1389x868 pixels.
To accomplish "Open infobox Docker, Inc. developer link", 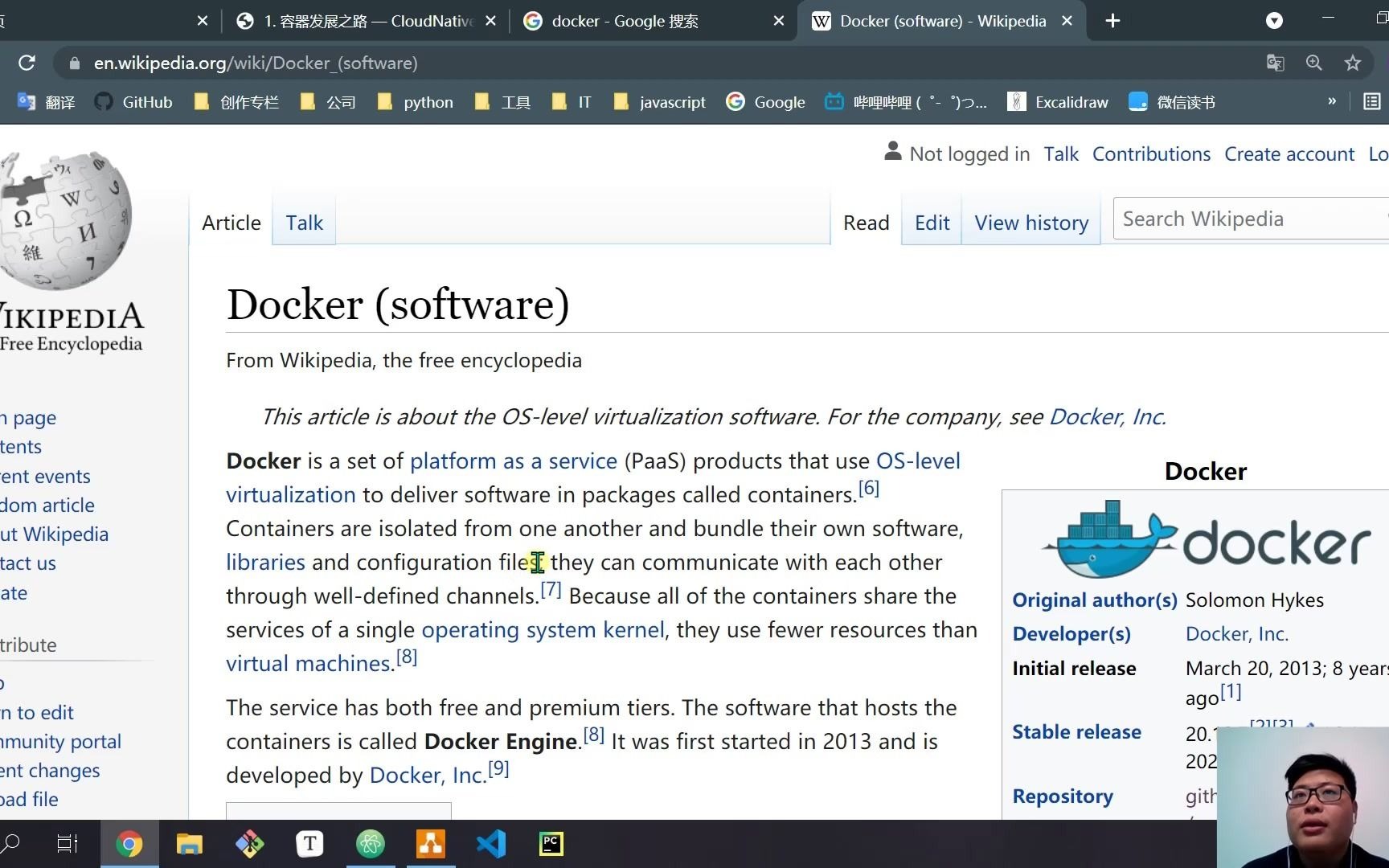I will [1237, 633].
